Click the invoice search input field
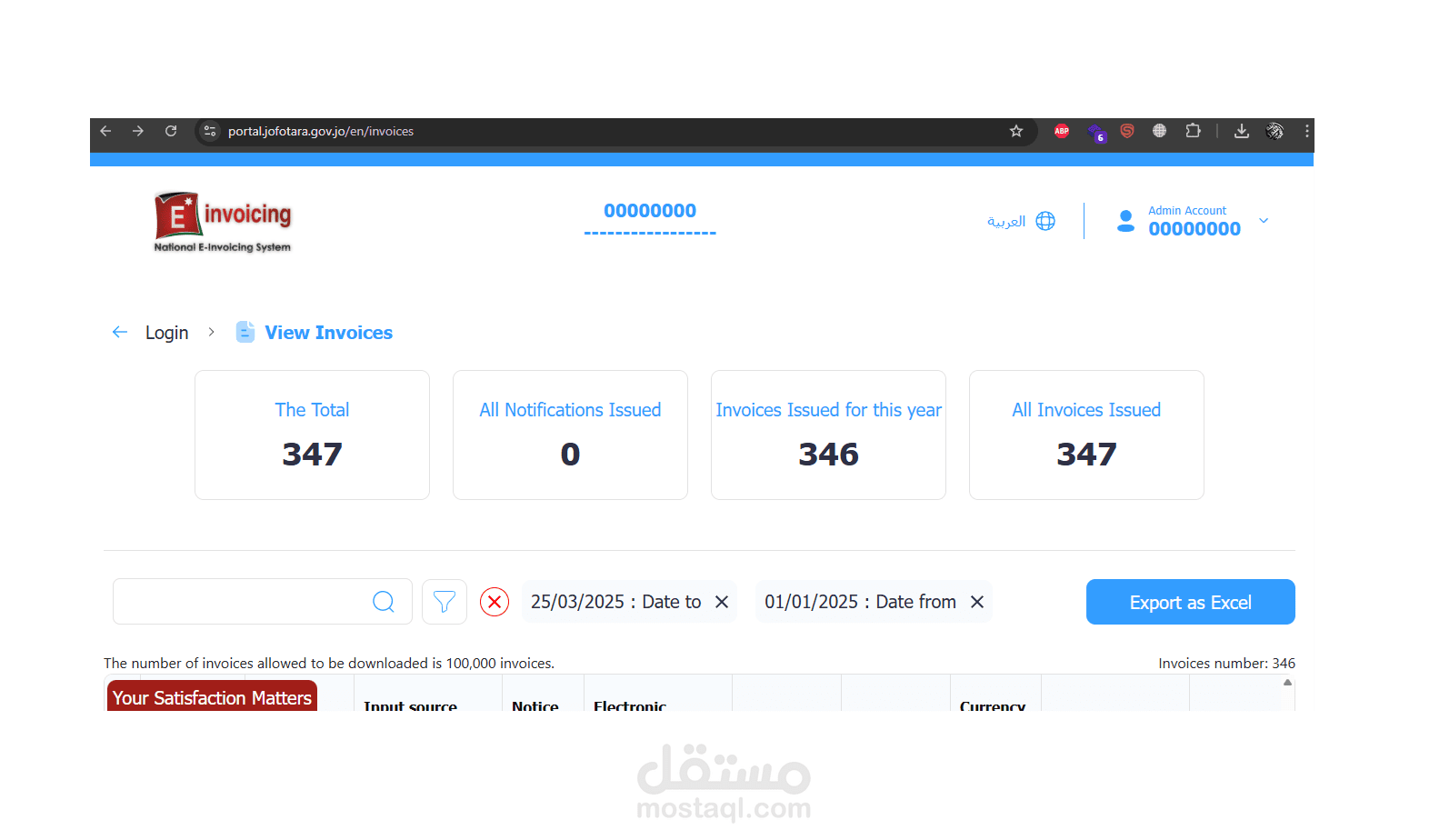 pyautogui.click(x=263, y=602)
